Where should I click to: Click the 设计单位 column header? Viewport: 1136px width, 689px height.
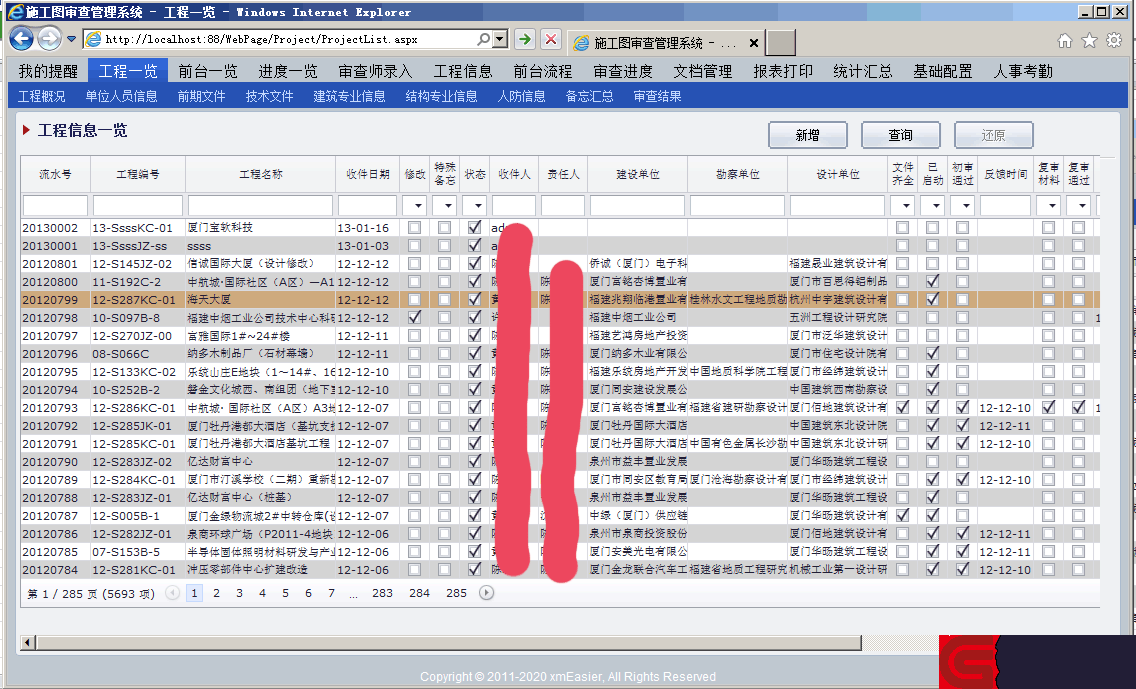tap(838, 175)
